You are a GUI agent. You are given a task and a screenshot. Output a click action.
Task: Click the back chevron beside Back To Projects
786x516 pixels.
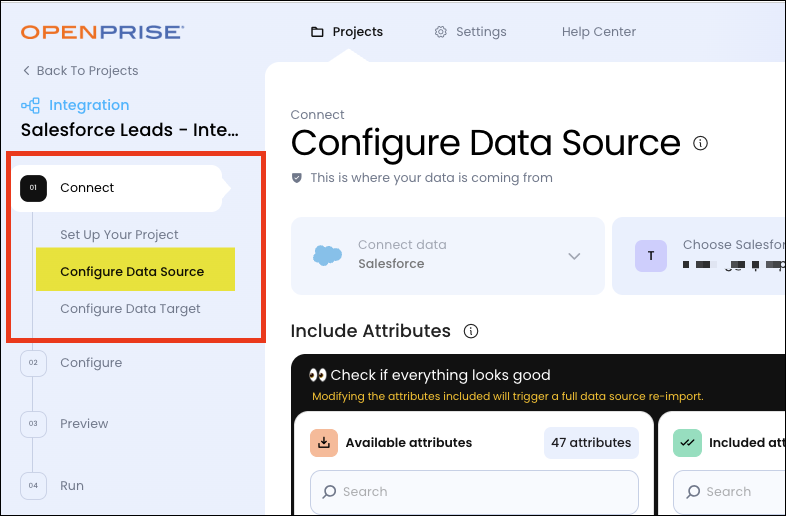pyautogui.click(x=27, y=71)
